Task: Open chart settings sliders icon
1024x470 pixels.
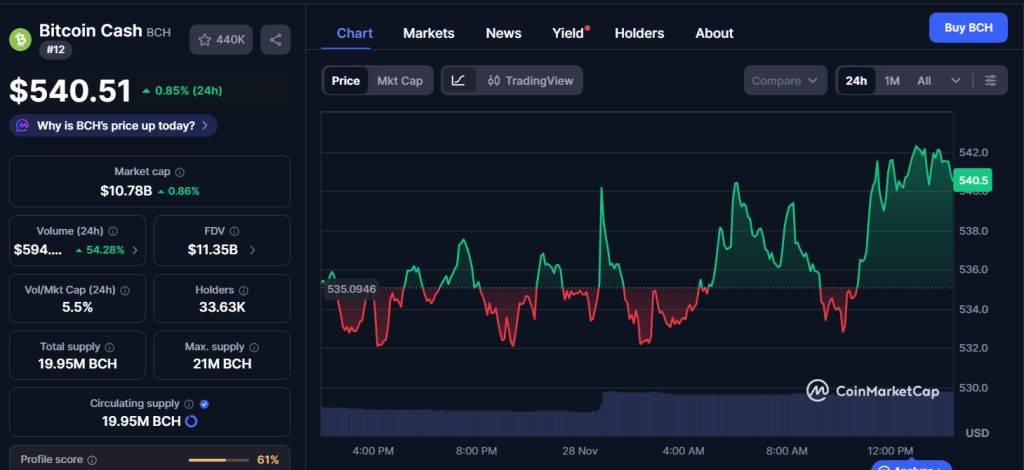Action: pyautogui.click(x=990, y=81)
